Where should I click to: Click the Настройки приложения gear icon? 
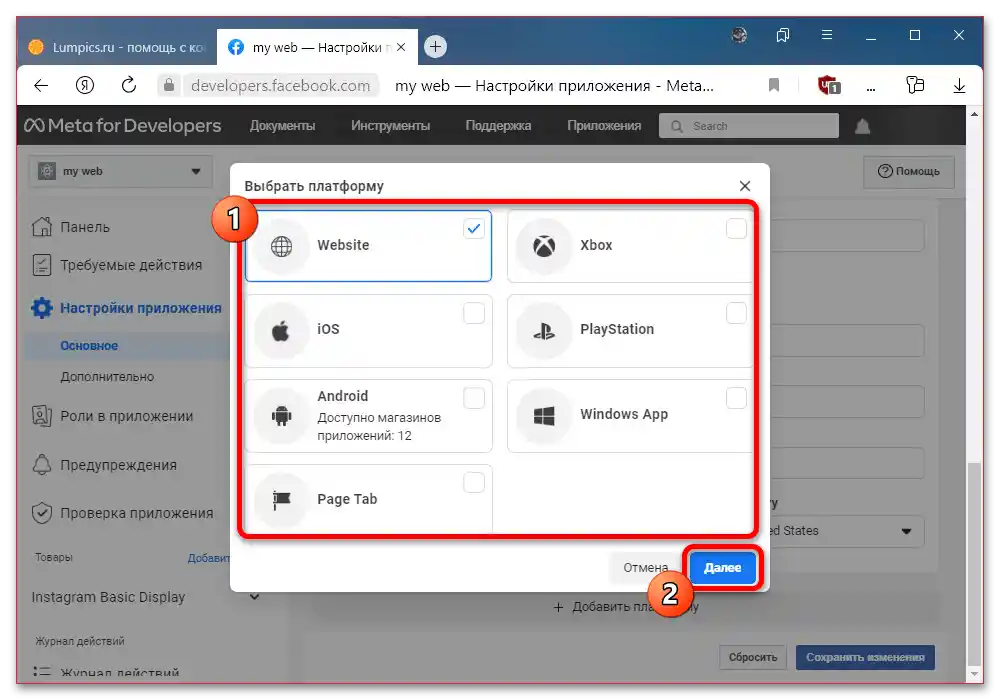point(41,308)
